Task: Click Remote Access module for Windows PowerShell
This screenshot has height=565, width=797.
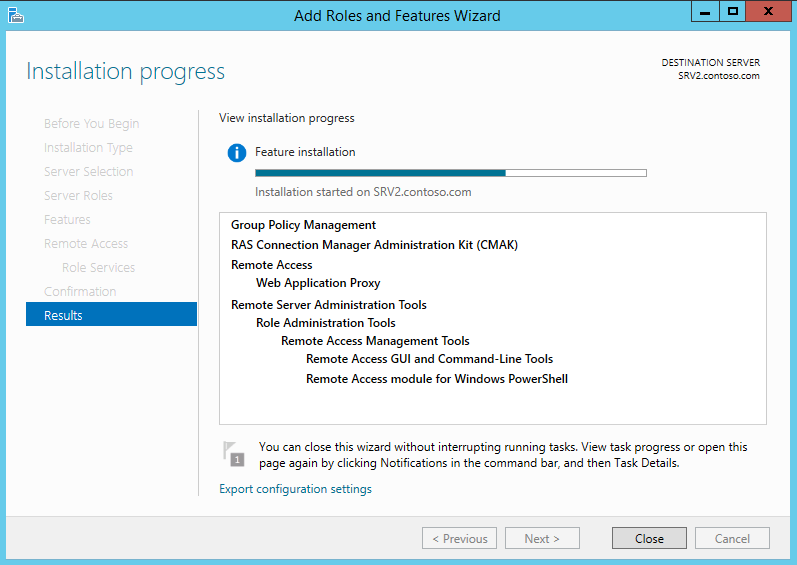Action: click(x=437, y=379)
